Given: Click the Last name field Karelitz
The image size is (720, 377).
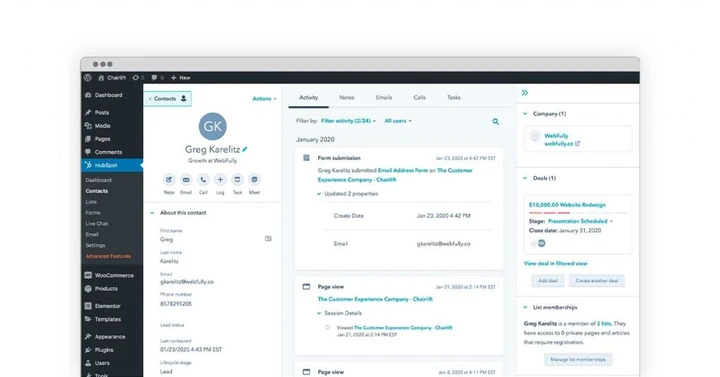Looking at the screenshot, I should click(169, 261).
